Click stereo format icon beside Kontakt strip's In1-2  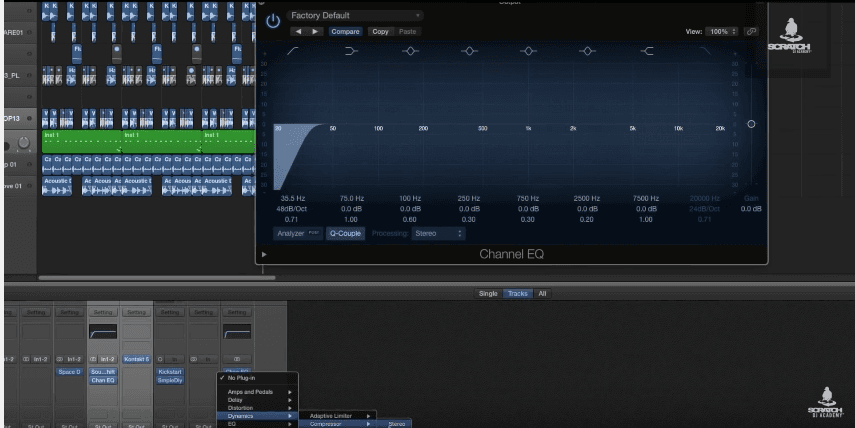[93, 359]
